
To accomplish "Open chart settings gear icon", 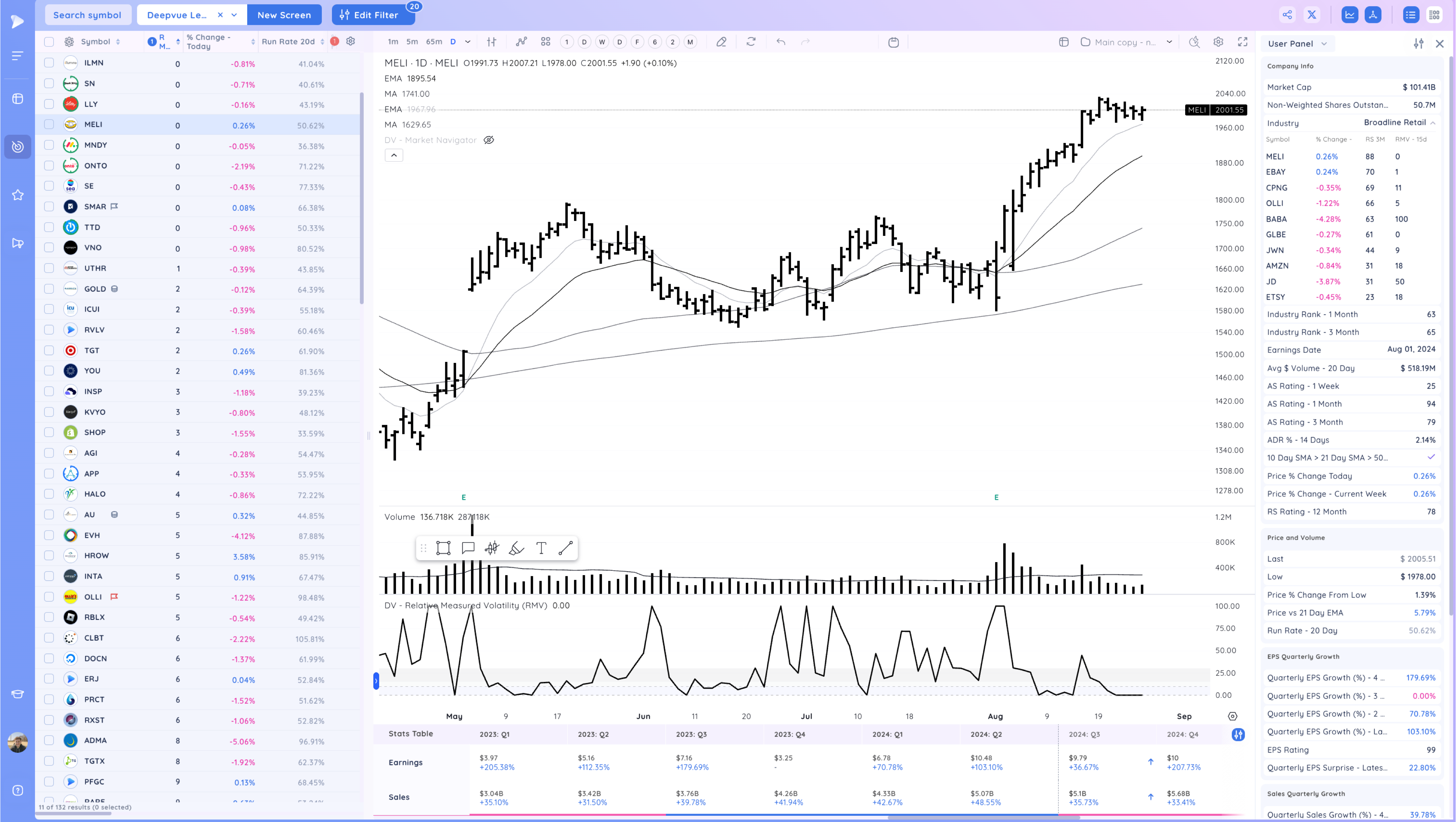I will click(x=1218, y=42).
